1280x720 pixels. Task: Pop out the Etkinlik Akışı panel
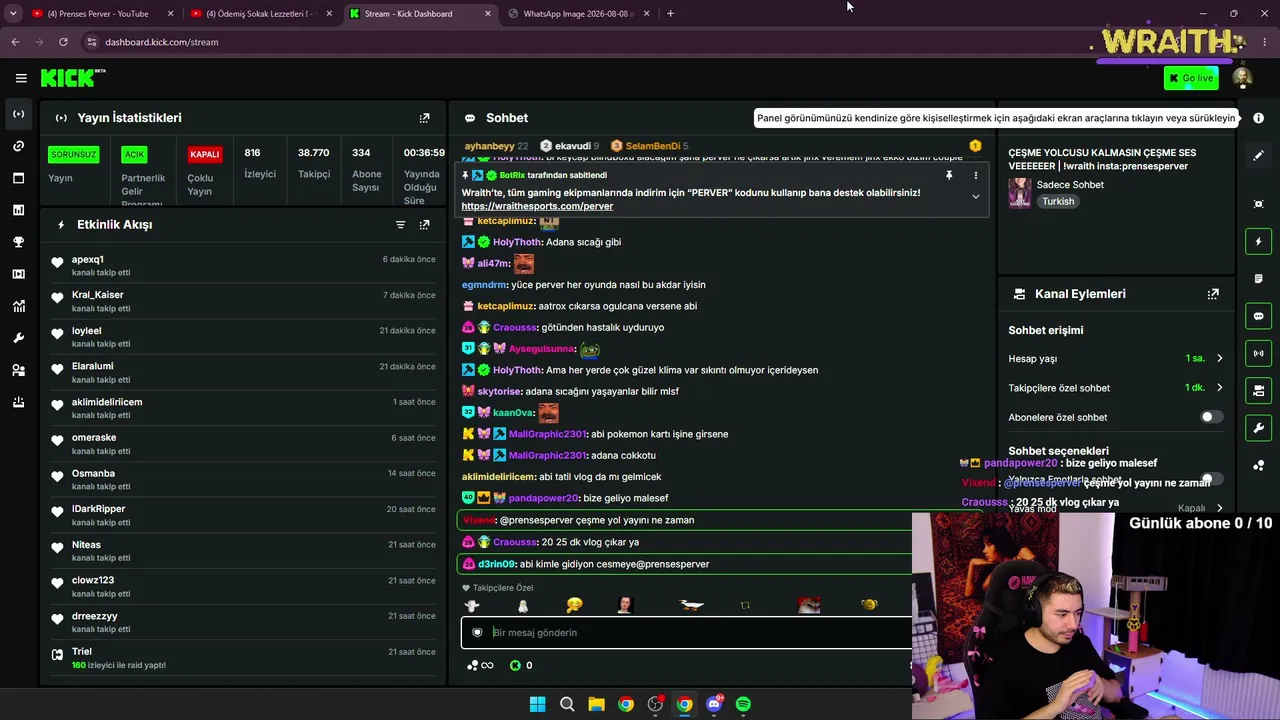(424, 225)
